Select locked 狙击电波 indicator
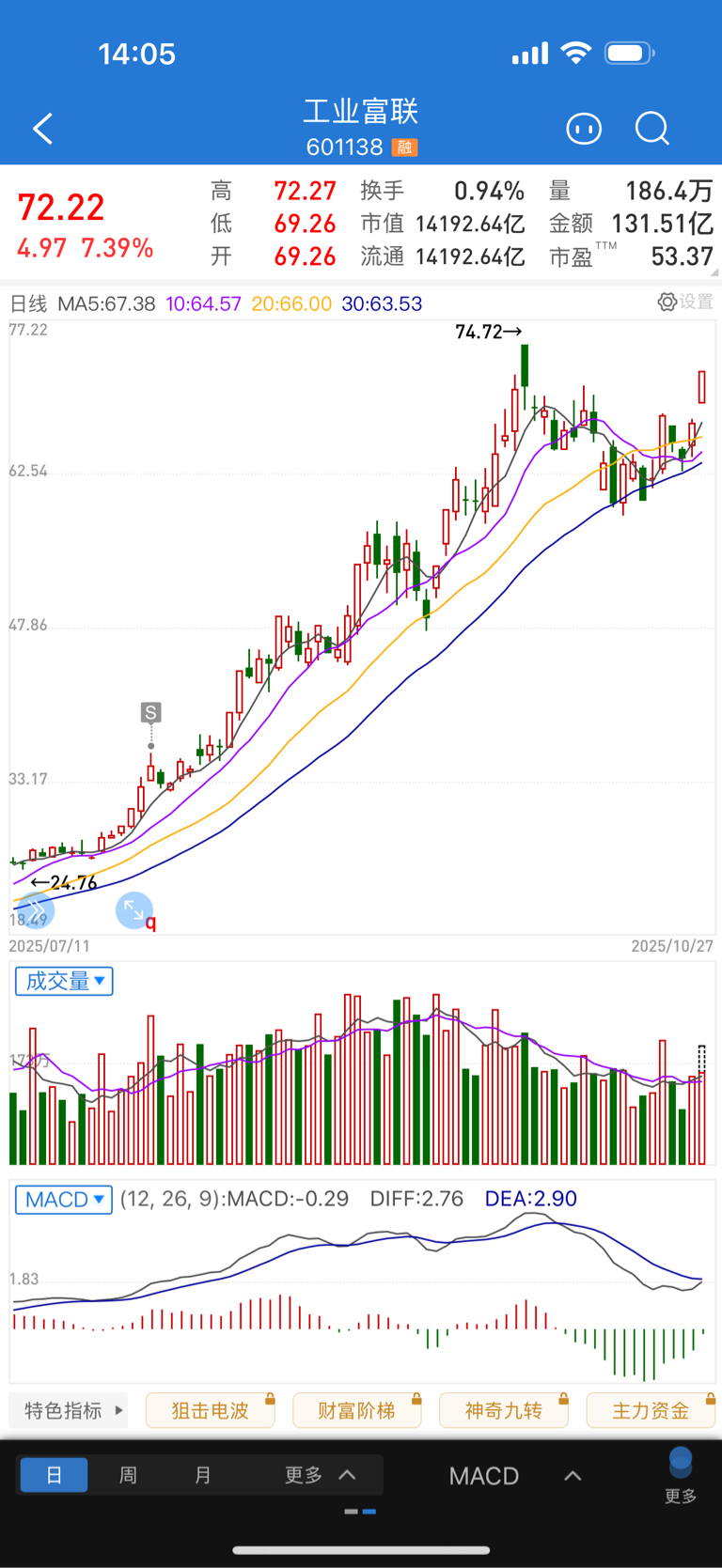722x1568 pixels. click(211, 1410)
